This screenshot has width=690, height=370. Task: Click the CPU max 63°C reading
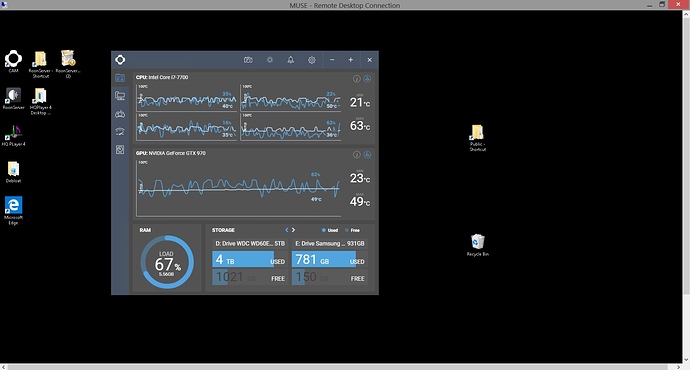click(x=360, y=126)
